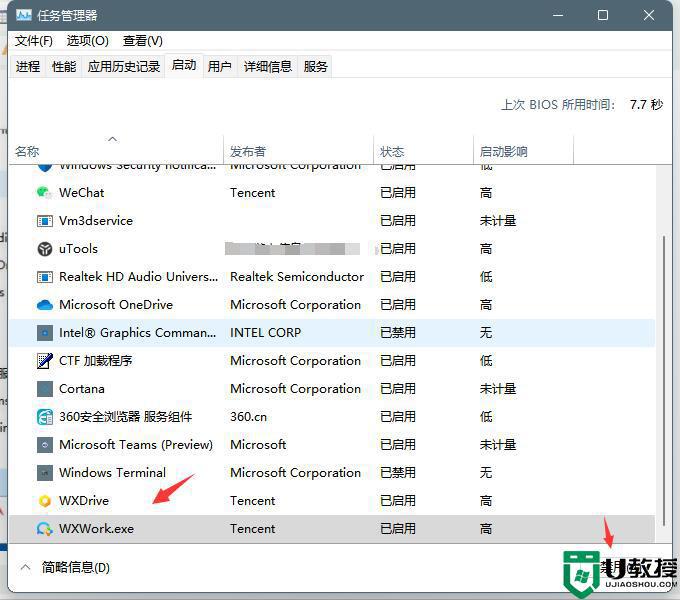The width and height of the screenshot is (680, 600).
Task: Minimize the Task Manager window
Action: click(558, 15)
